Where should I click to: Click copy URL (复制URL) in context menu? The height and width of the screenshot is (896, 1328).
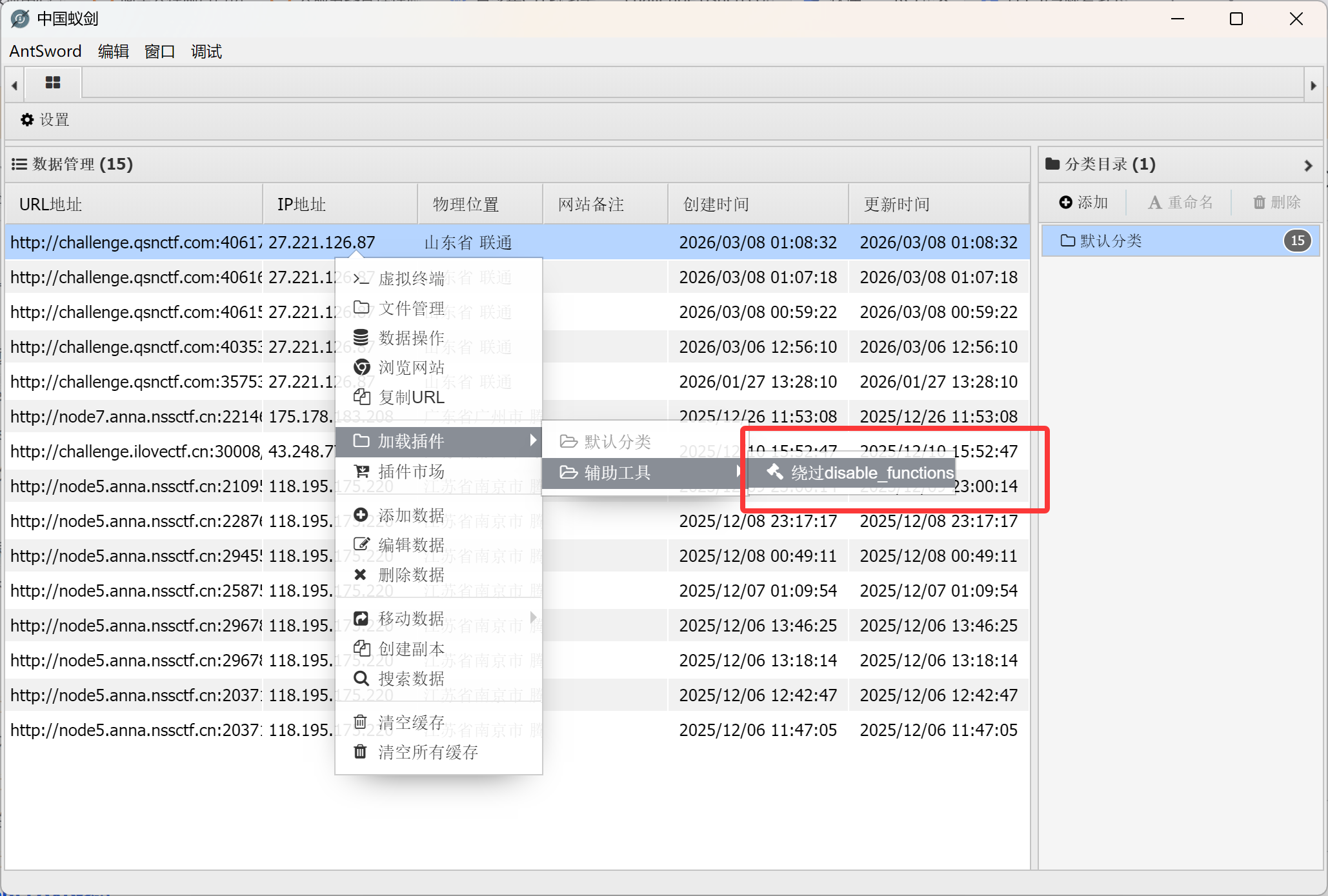coord(411,397)
